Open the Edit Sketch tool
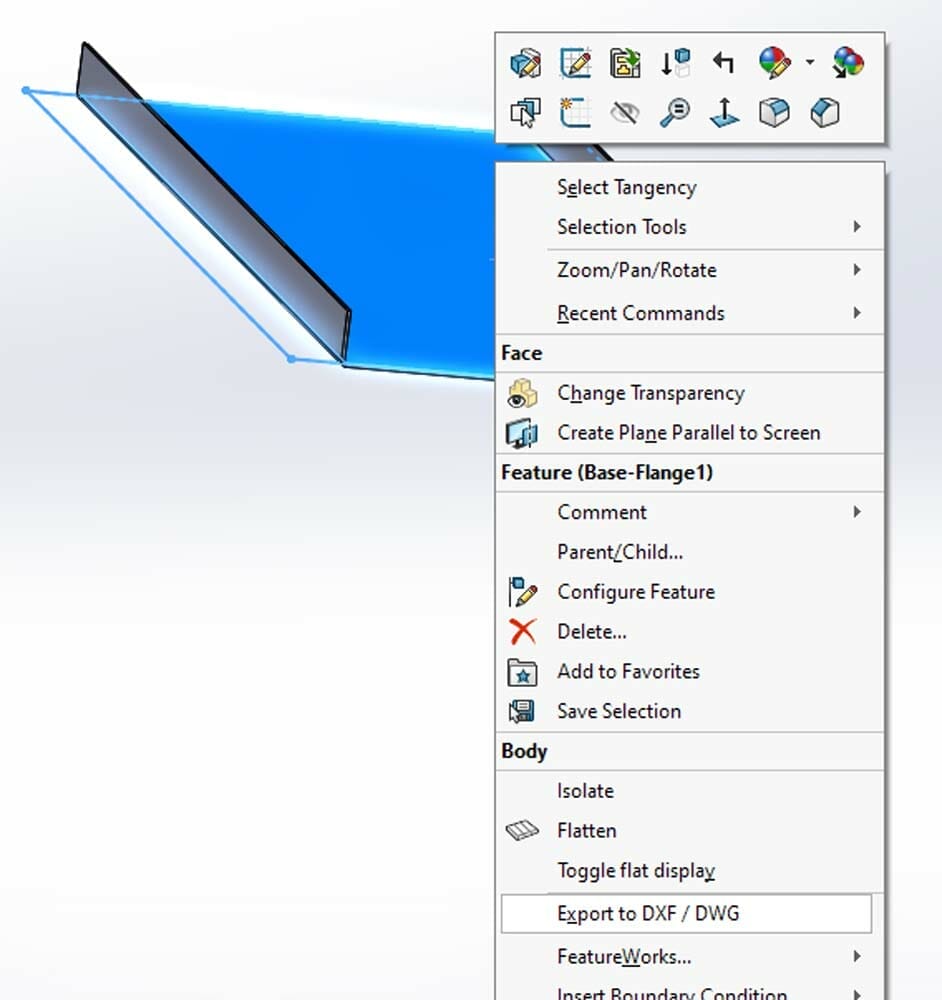Image resolution: width=942 pixels, height=1000 pixels. [x=575, y=62]
